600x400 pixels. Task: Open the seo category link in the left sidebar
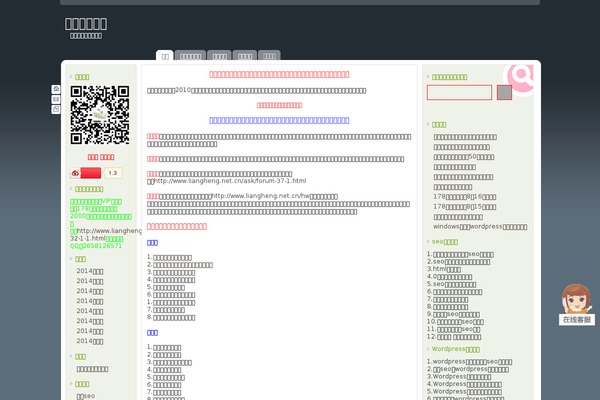click(86, 396)
